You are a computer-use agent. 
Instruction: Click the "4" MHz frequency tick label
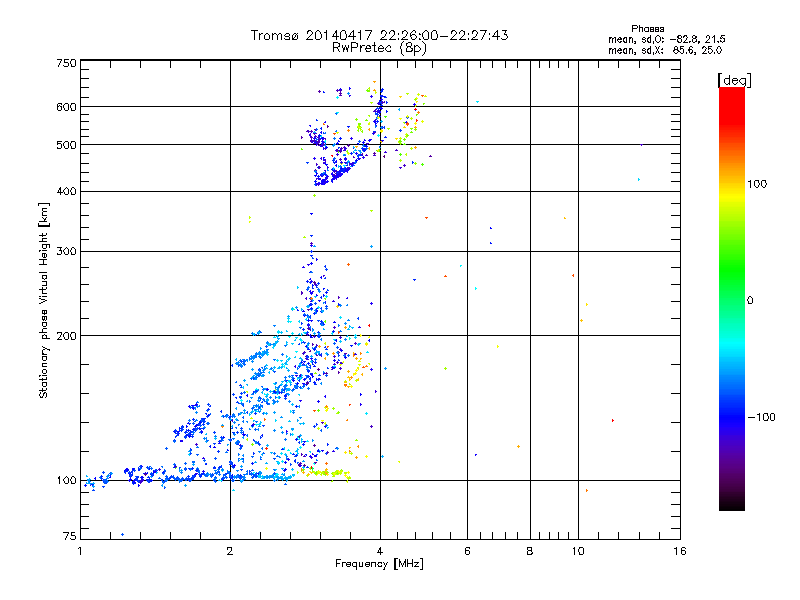(x=380, y=551)
